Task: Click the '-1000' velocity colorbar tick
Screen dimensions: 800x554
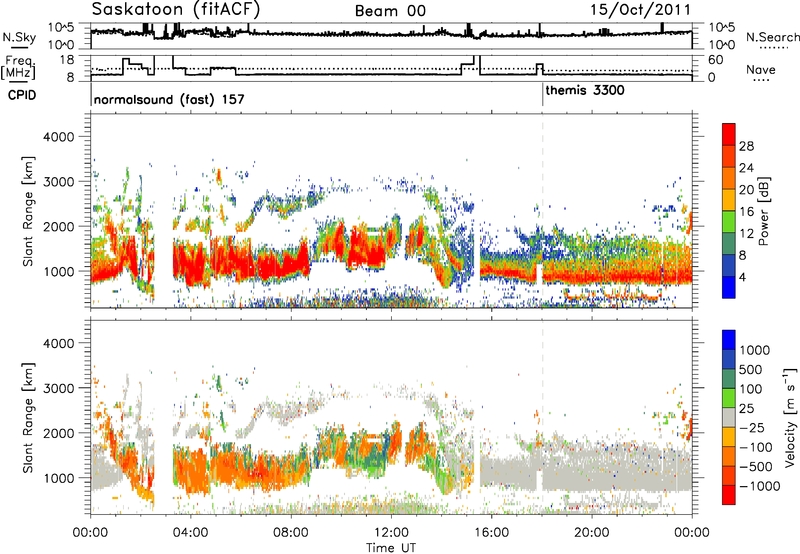Action: point(760,486)
